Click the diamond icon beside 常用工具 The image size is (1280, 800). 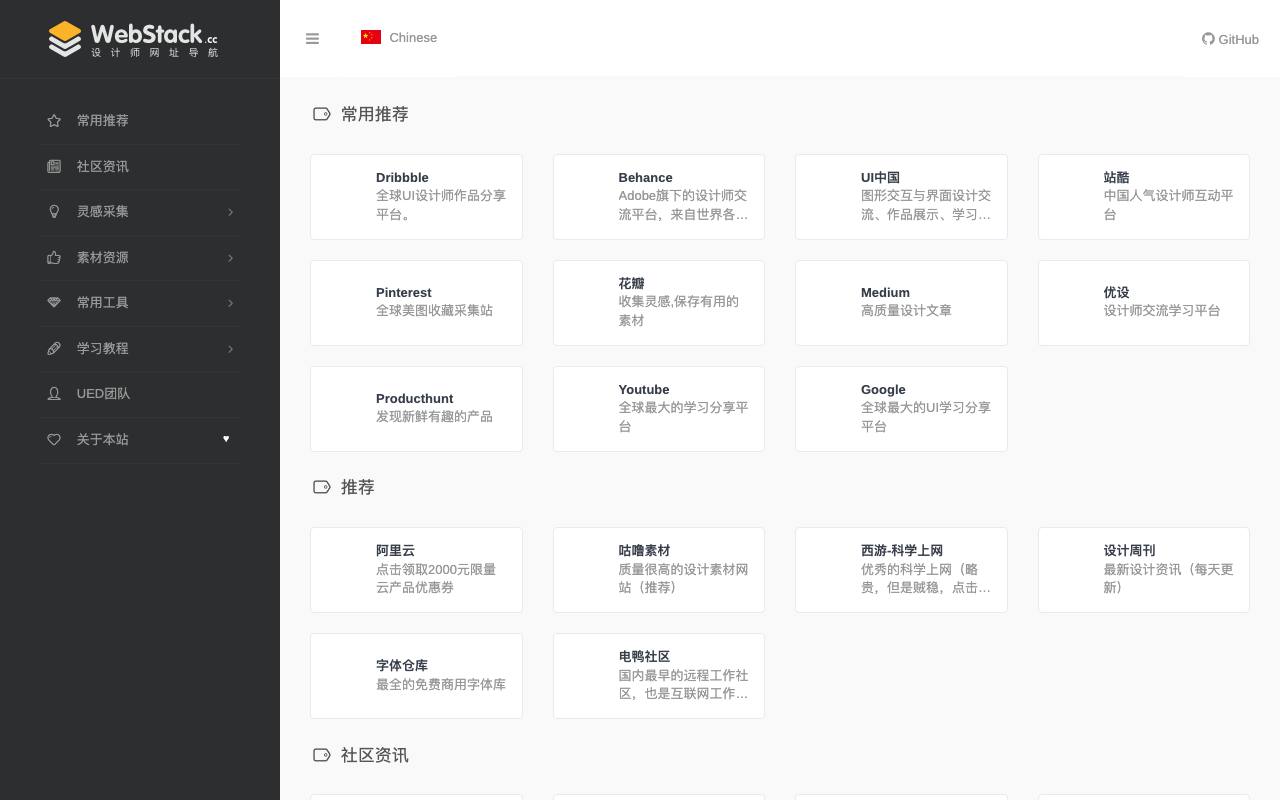(x=54, y=302)
